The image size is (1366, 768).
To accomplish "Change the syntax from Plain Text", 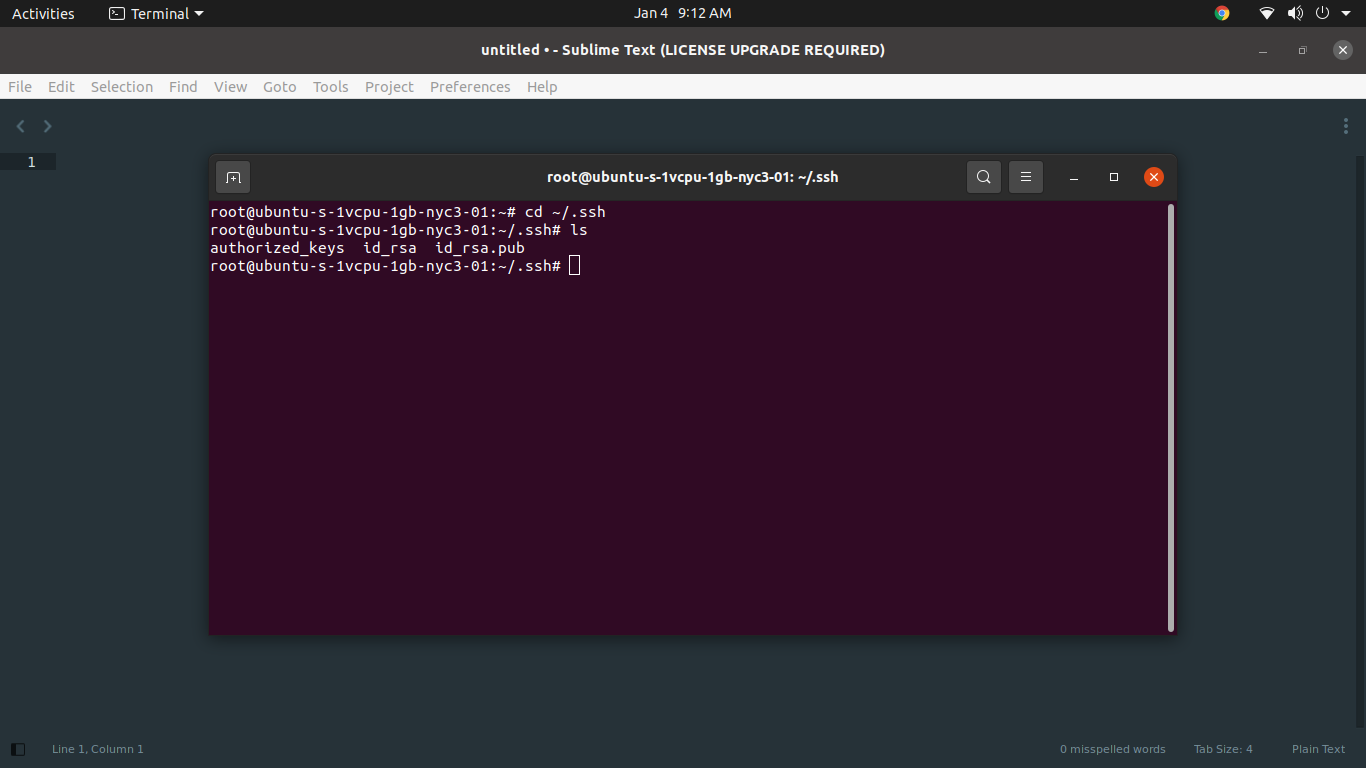I will pyautogui.click(x=1318, y=748).
